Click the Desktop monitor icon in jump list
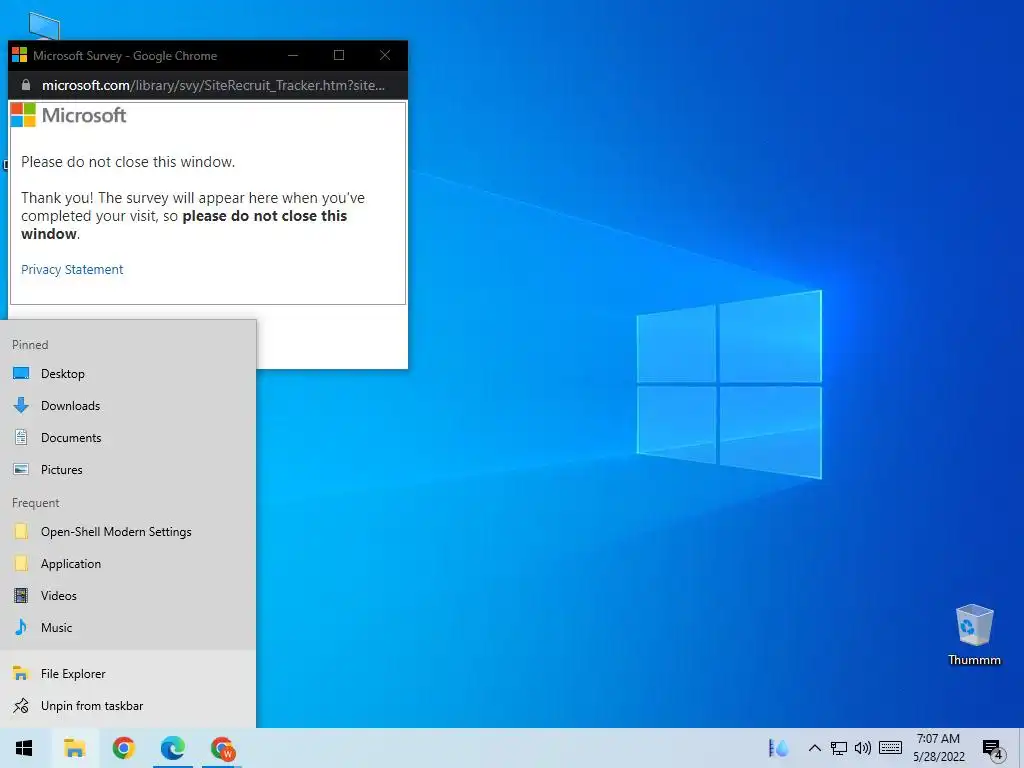This screenshot has width=1024, height=768. (x=21, y=374)
